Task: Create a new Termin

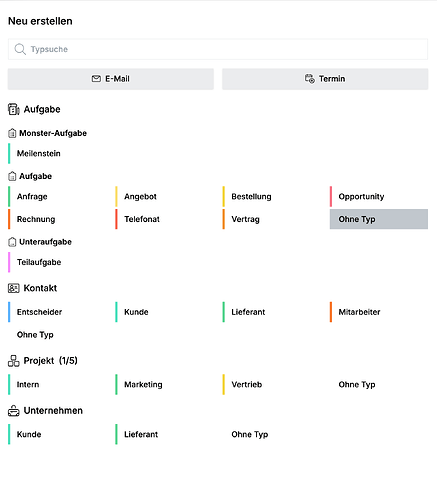Action: 325,79
